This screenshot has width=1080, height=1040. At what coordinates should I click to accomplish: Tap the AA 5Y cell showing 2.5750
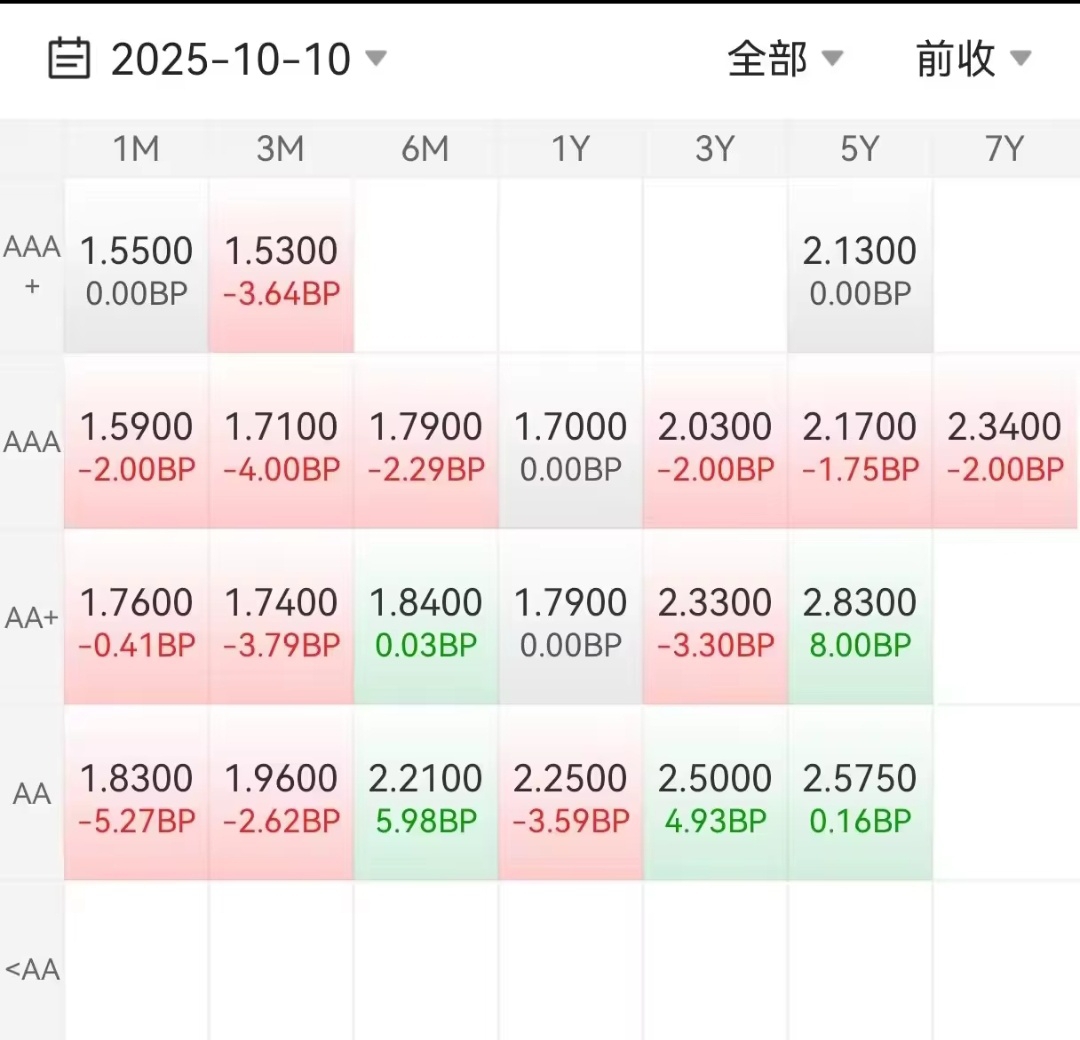[859, 795]
